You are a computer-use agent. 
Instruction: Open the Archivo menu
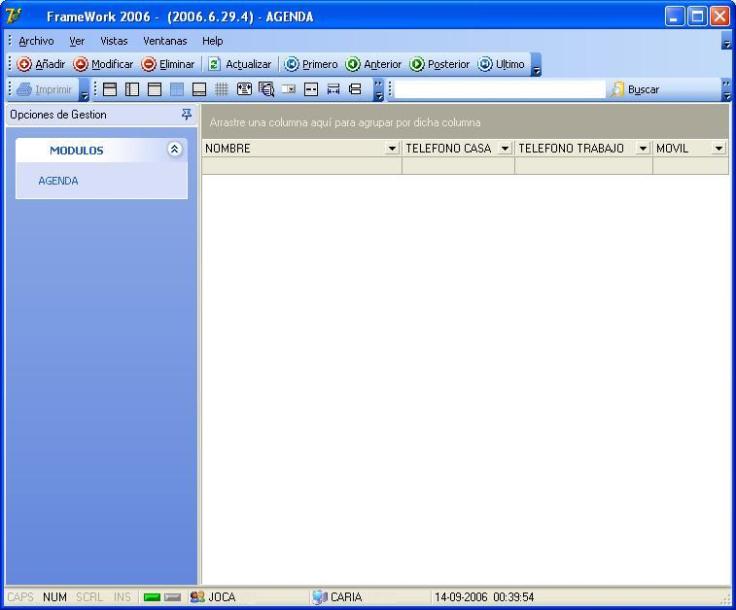click(x=36, y=41)
